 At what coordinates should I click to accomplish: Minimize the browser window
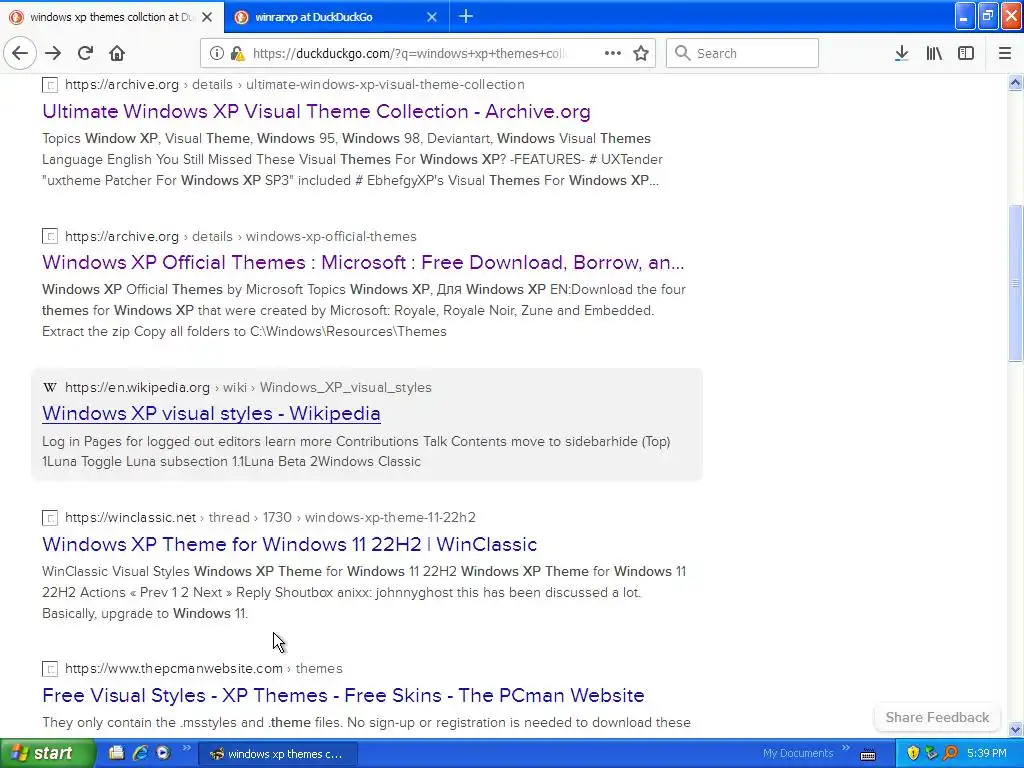[965, 16]
